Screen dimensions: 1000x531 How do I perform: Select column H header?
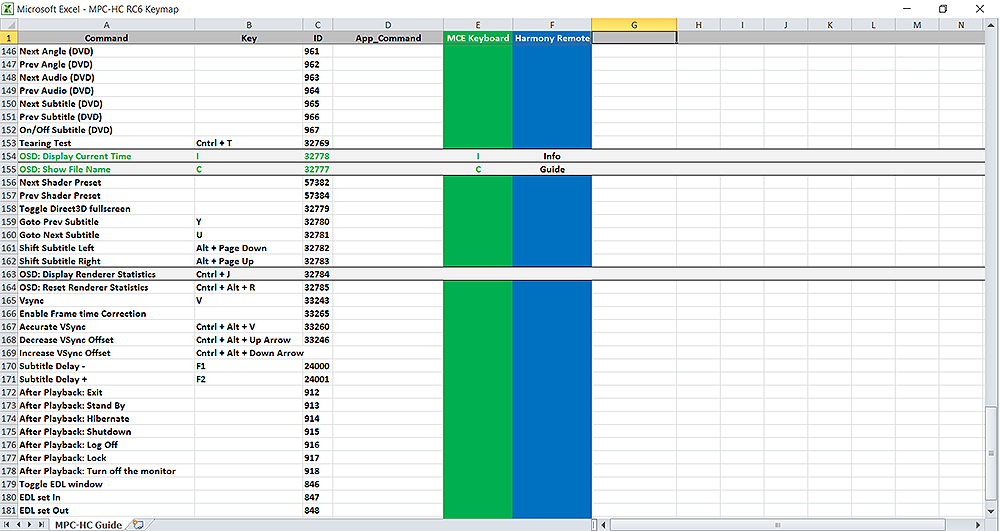click(698, 25)
